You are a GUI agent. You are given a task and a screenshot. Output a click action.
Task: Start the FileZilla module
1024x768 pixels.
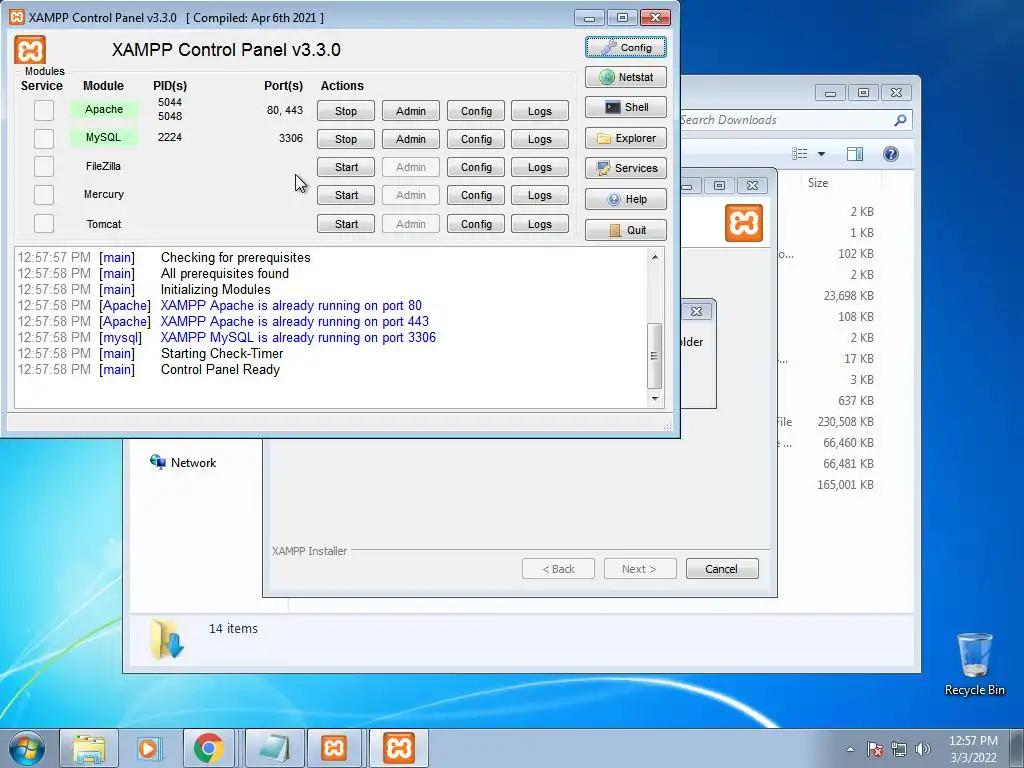tap(346, 167)
